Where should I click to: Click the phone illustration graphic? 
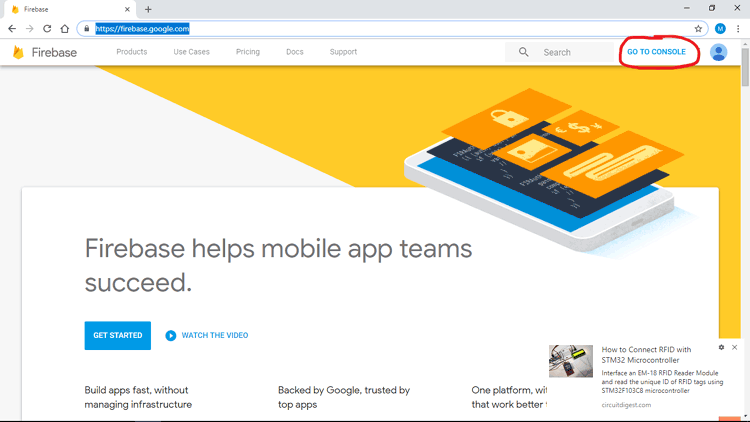point(543,172)
